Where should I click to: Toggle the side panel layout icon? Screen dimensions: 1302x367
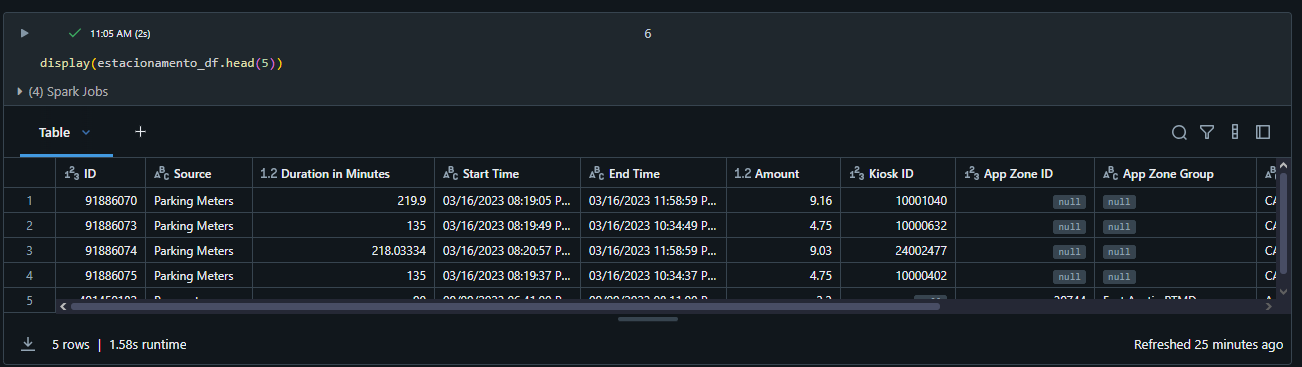point(1263,132)
